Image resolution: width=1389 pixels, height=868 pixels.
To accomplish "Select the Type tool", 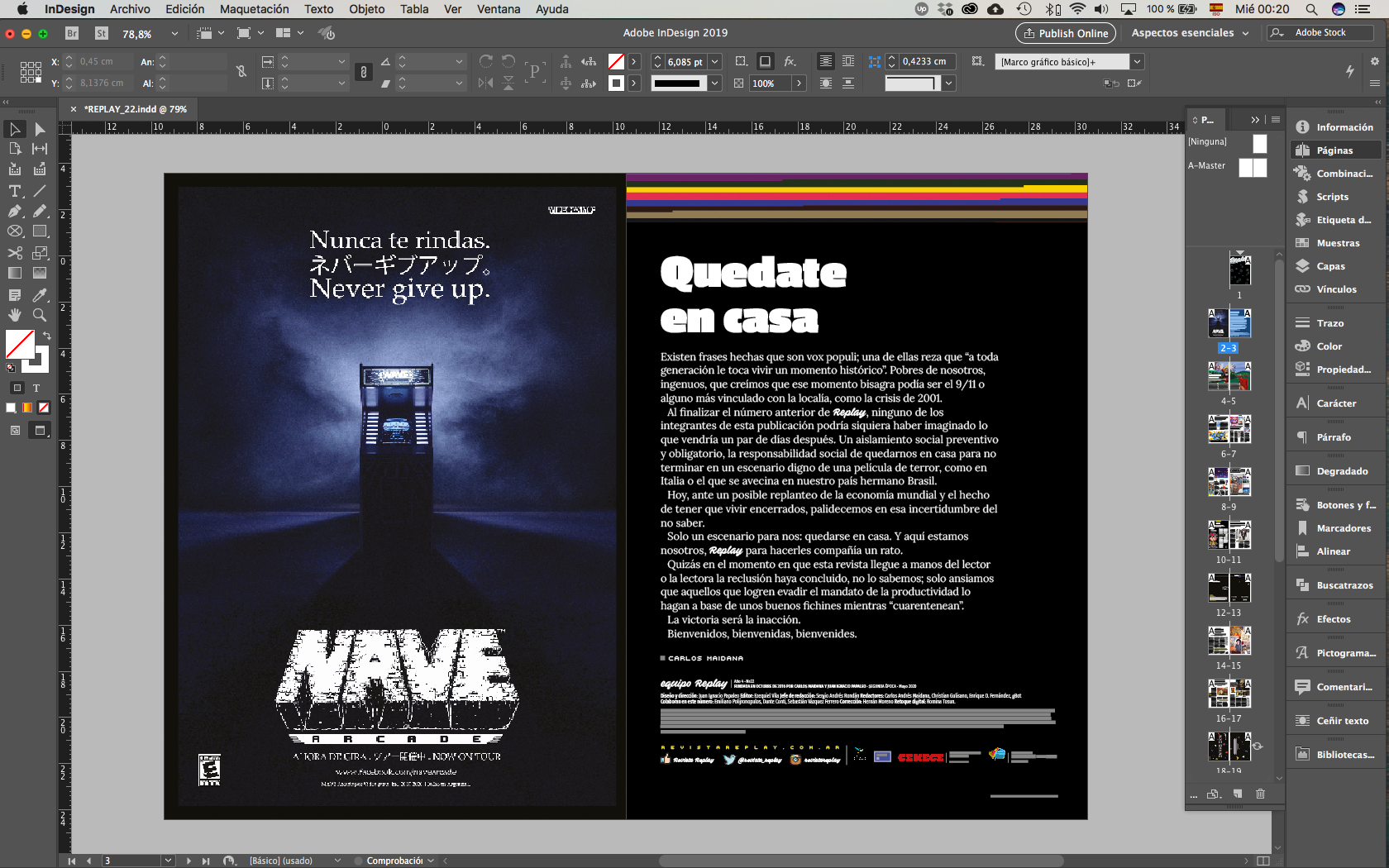I will coord(15,191).
